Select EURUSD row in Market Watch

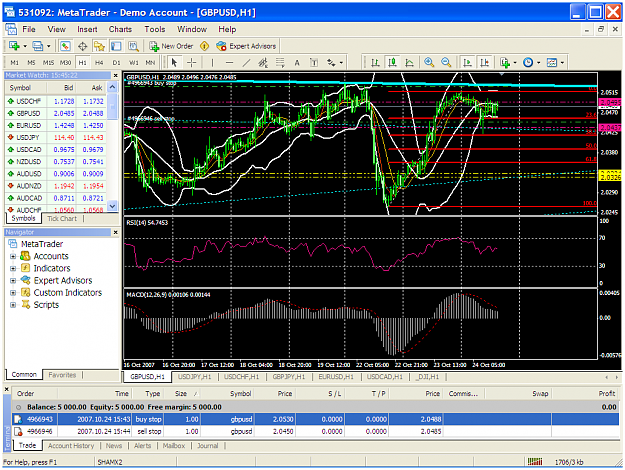(x=56, y=125)
